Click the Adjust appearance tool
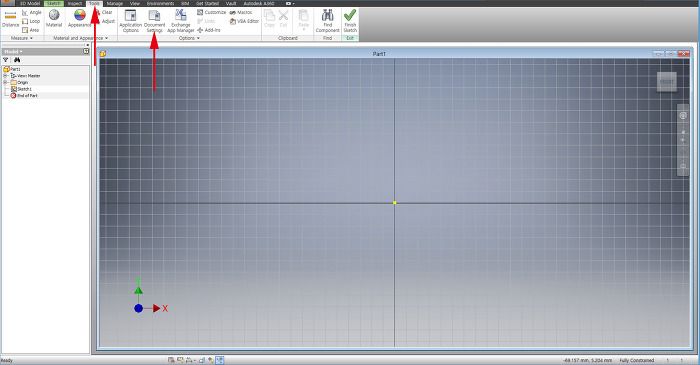Screen dimensions: 700x365 (x=108, y=21)
